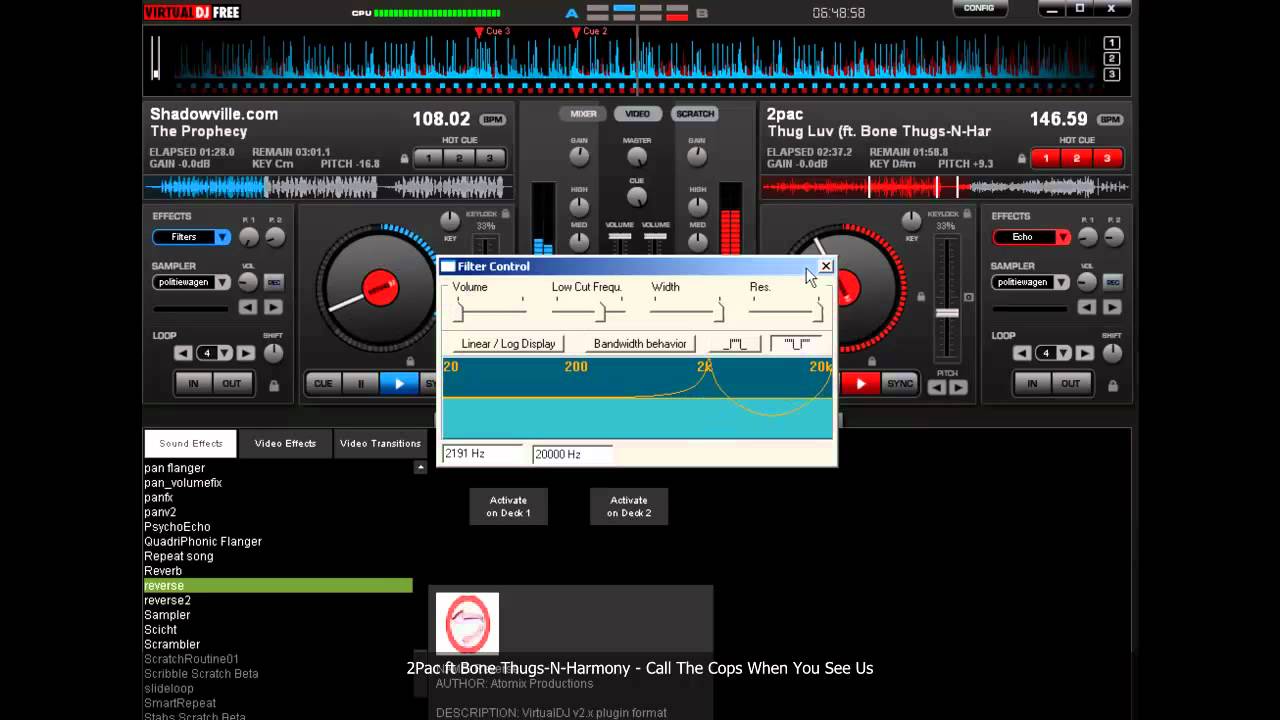1280x720 pixels.
Task: Trigger right deck red hot cue 2
Action: (1076, 158)
